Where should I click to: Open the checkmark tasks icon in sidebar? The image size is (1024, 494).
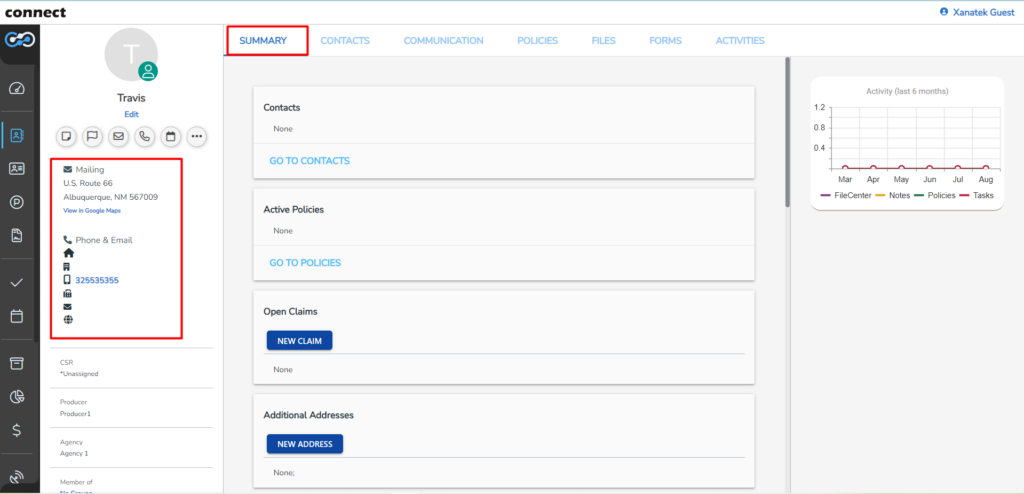pyautogui.click(x=18, y=283)
